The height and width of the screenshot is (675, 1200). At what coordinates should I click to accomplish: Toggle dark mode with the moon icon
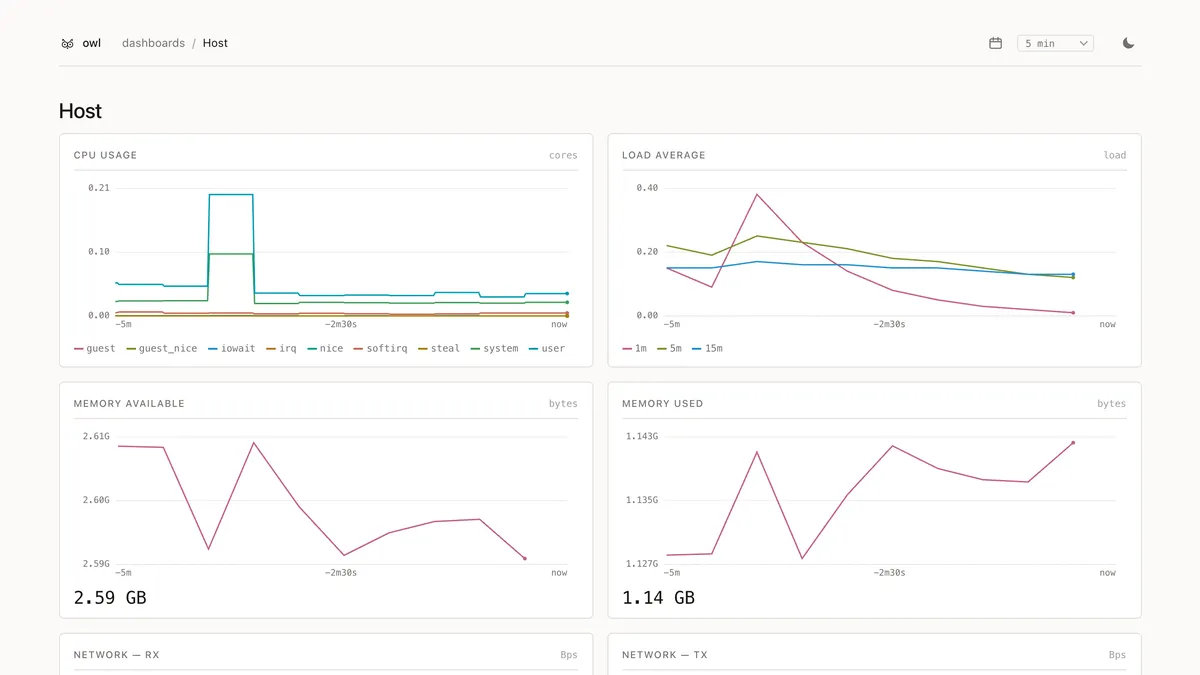coord(1128,43)
